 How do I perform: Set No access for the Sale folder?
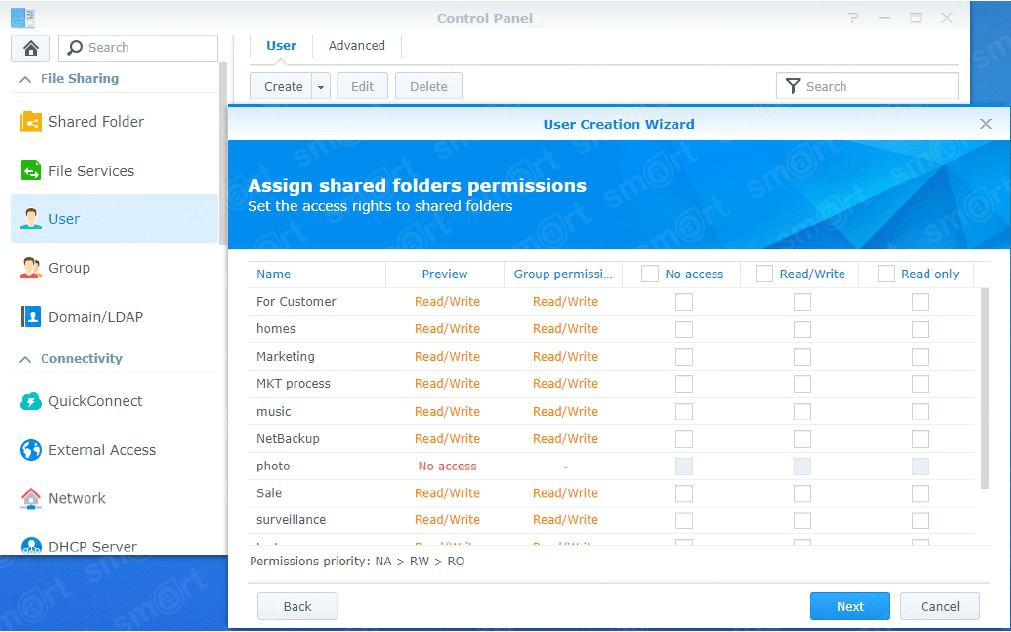pyautogui.click(x=683, y=493)
